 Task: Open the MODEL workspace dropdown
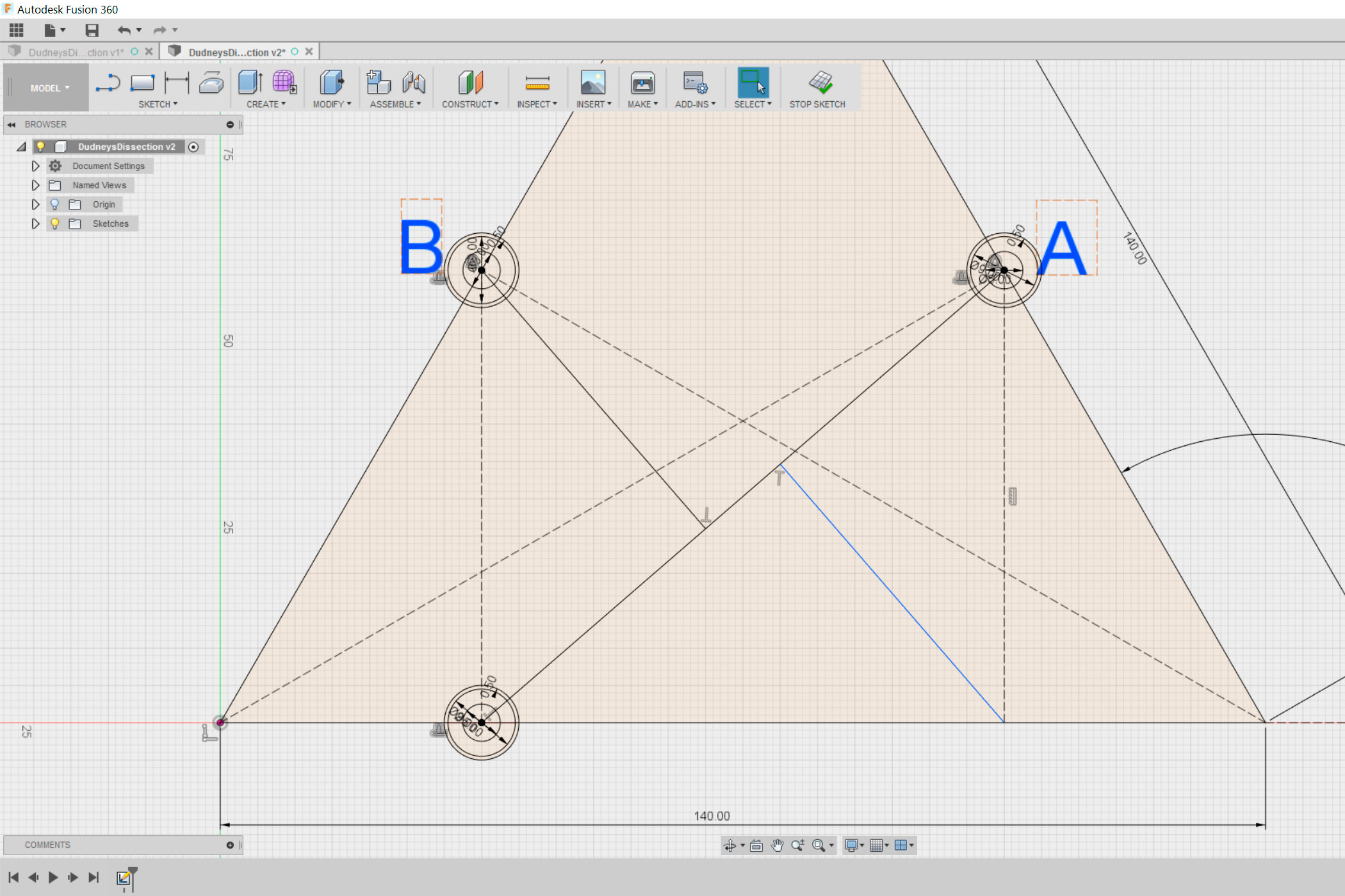pos(49,88)
